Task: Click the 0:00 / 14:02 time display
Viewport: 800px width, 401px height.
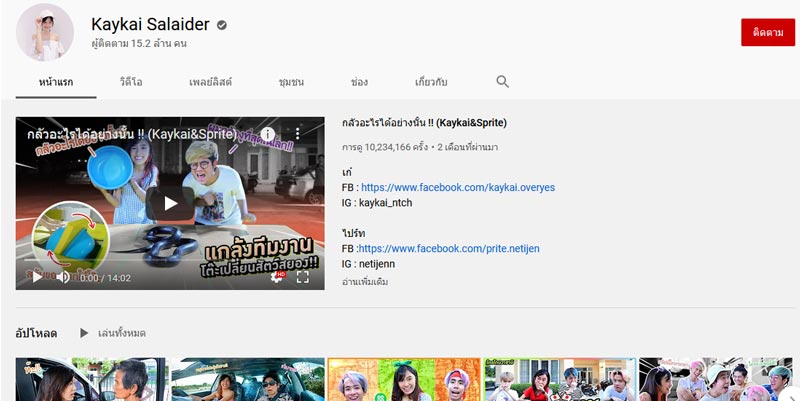Action: point(105,278)
